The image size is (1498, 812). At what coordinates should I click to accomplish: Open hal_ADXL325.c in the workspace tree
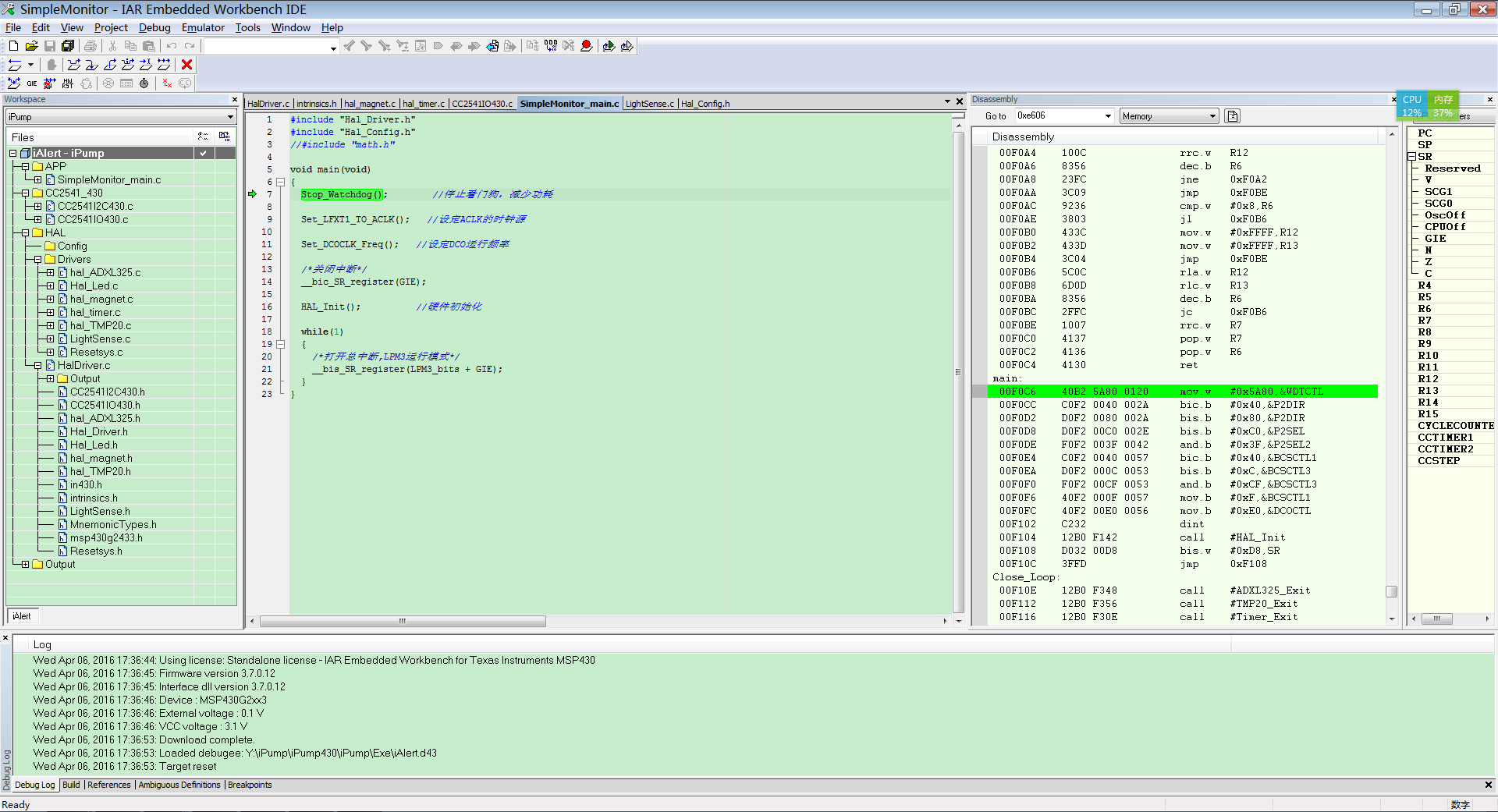pos(105,273)
